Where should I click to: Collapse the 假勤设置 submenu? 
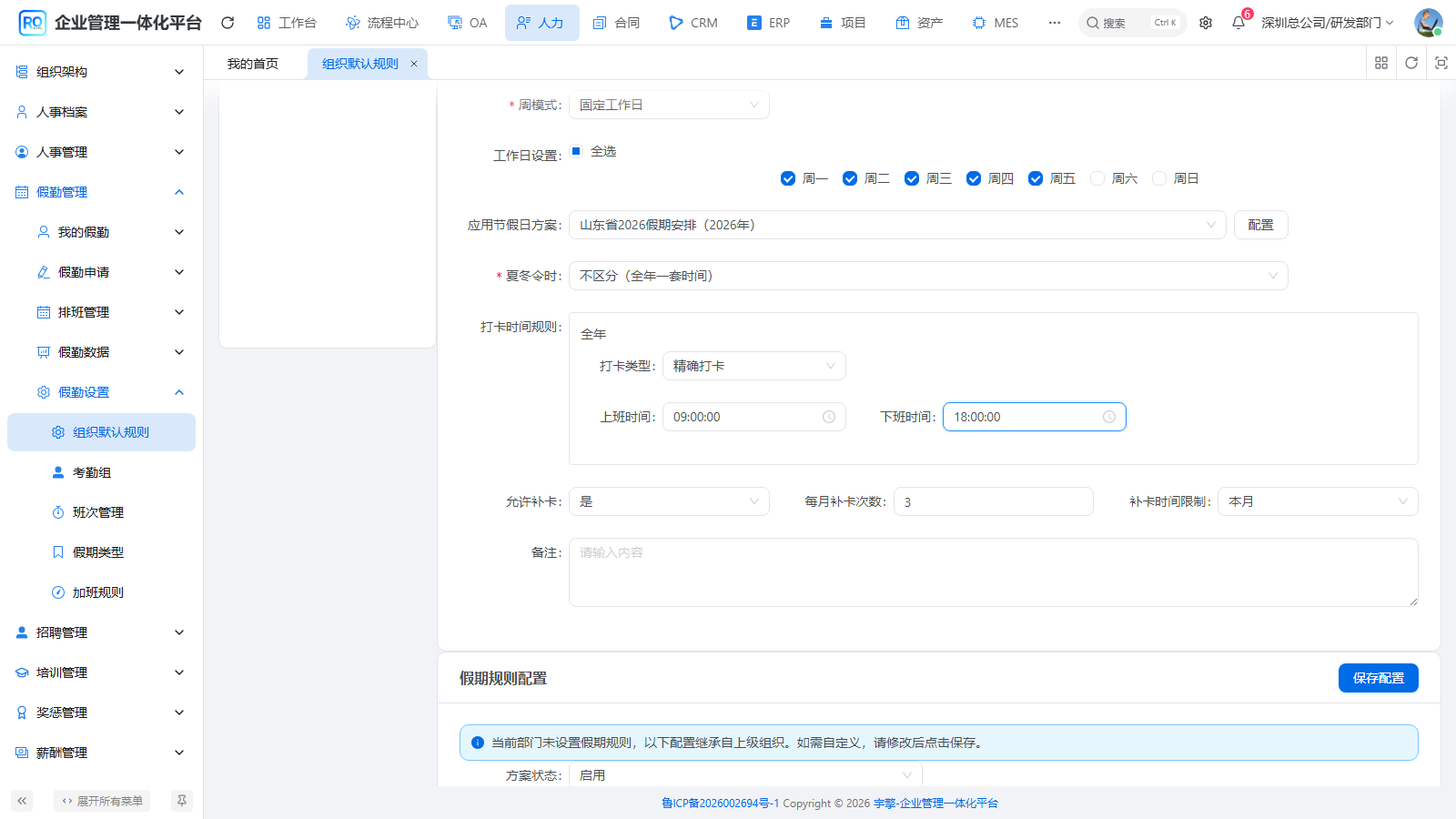click(x=101, y=392)
